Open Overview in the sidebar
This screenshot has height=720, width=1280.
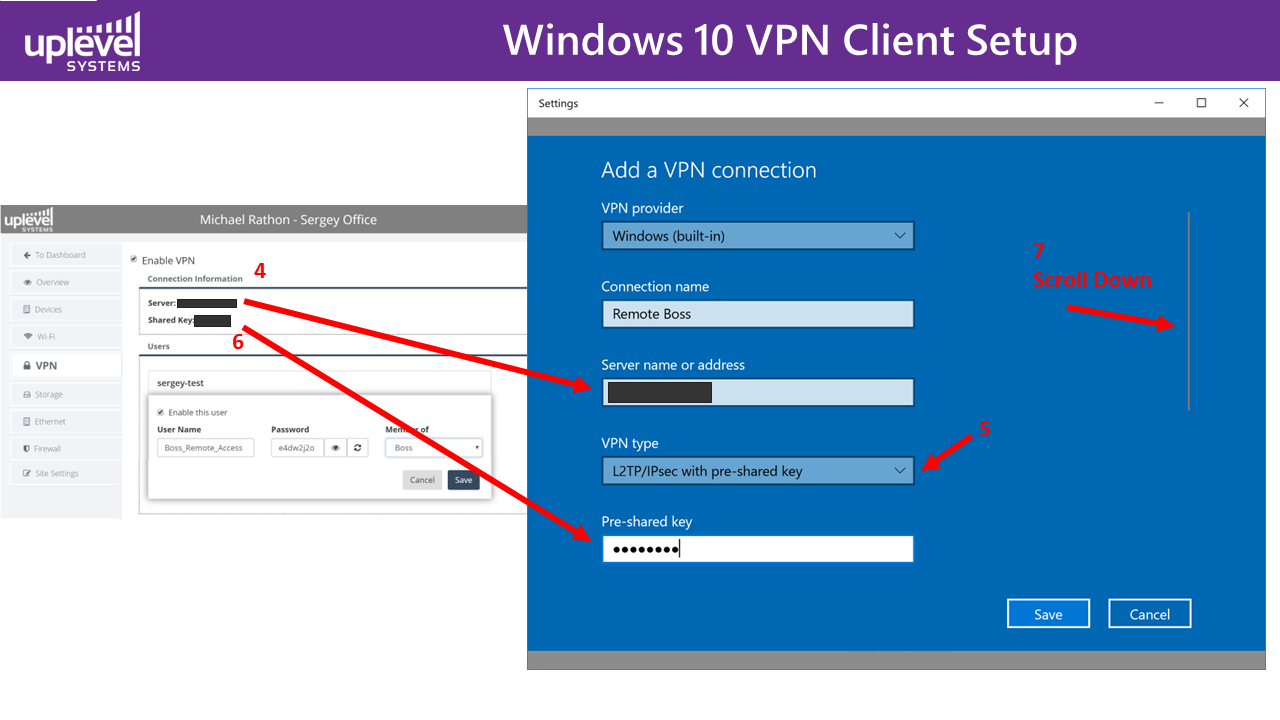pos(66,282)
